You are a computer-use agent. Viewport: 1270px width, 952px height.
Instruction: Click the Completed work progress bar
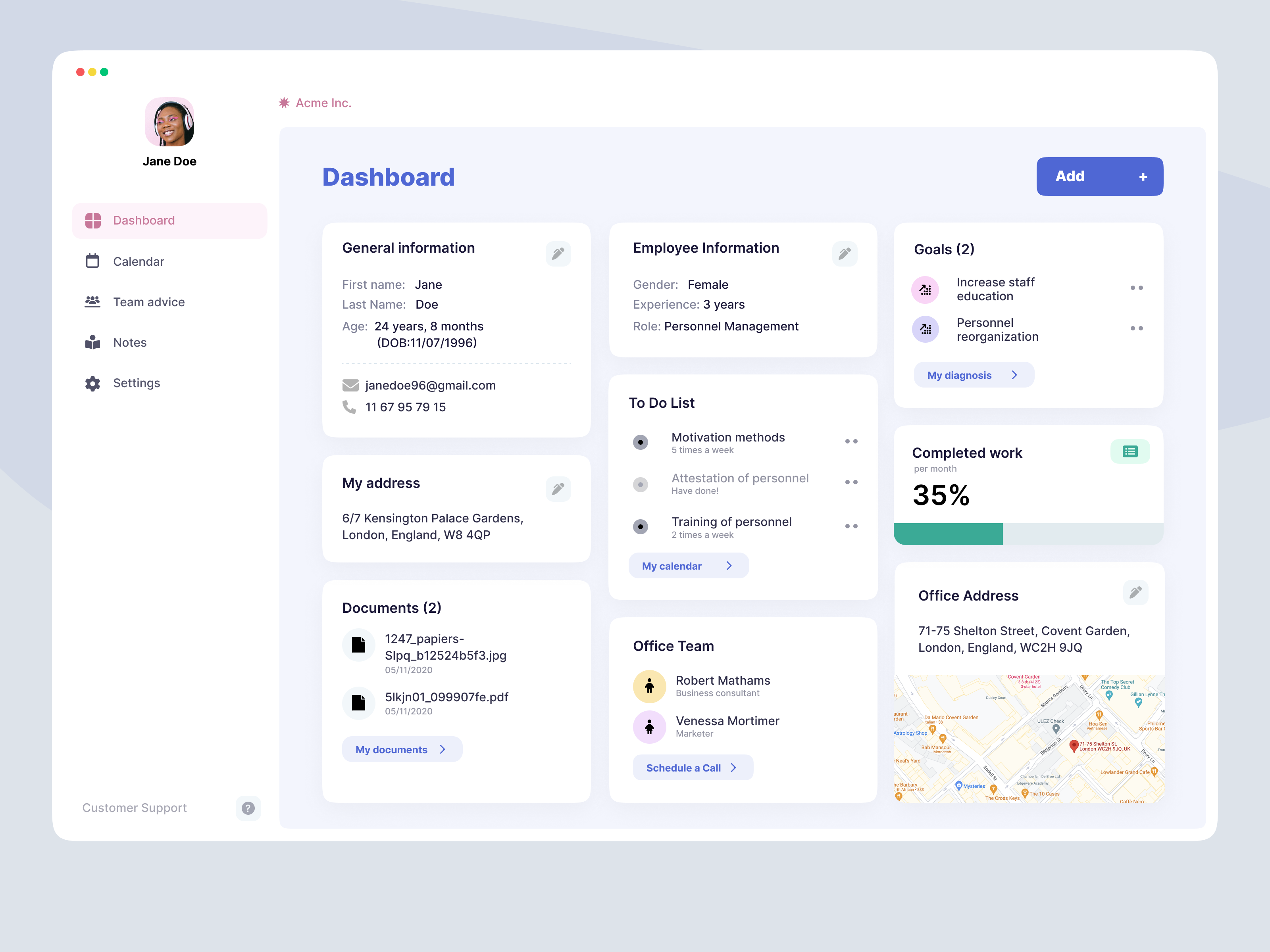(x=1028, y=534)
